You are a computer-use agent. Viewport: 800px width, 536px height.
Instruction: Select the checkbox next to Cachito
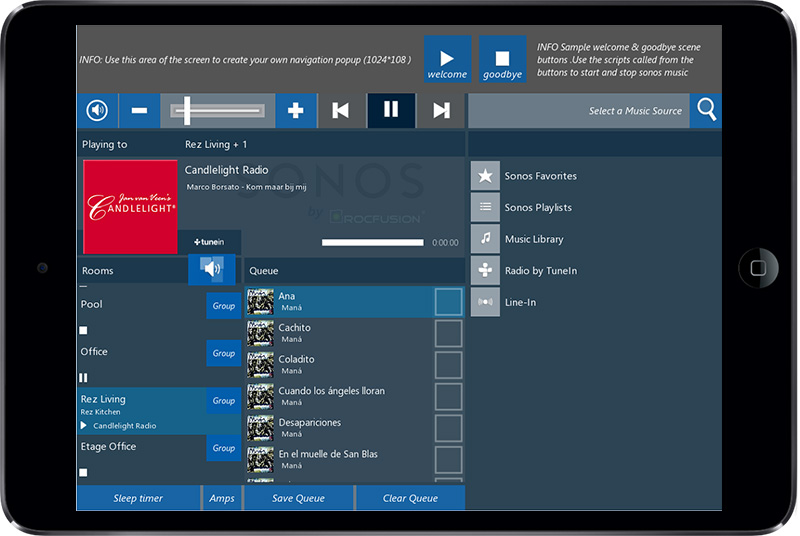[449, 333]
